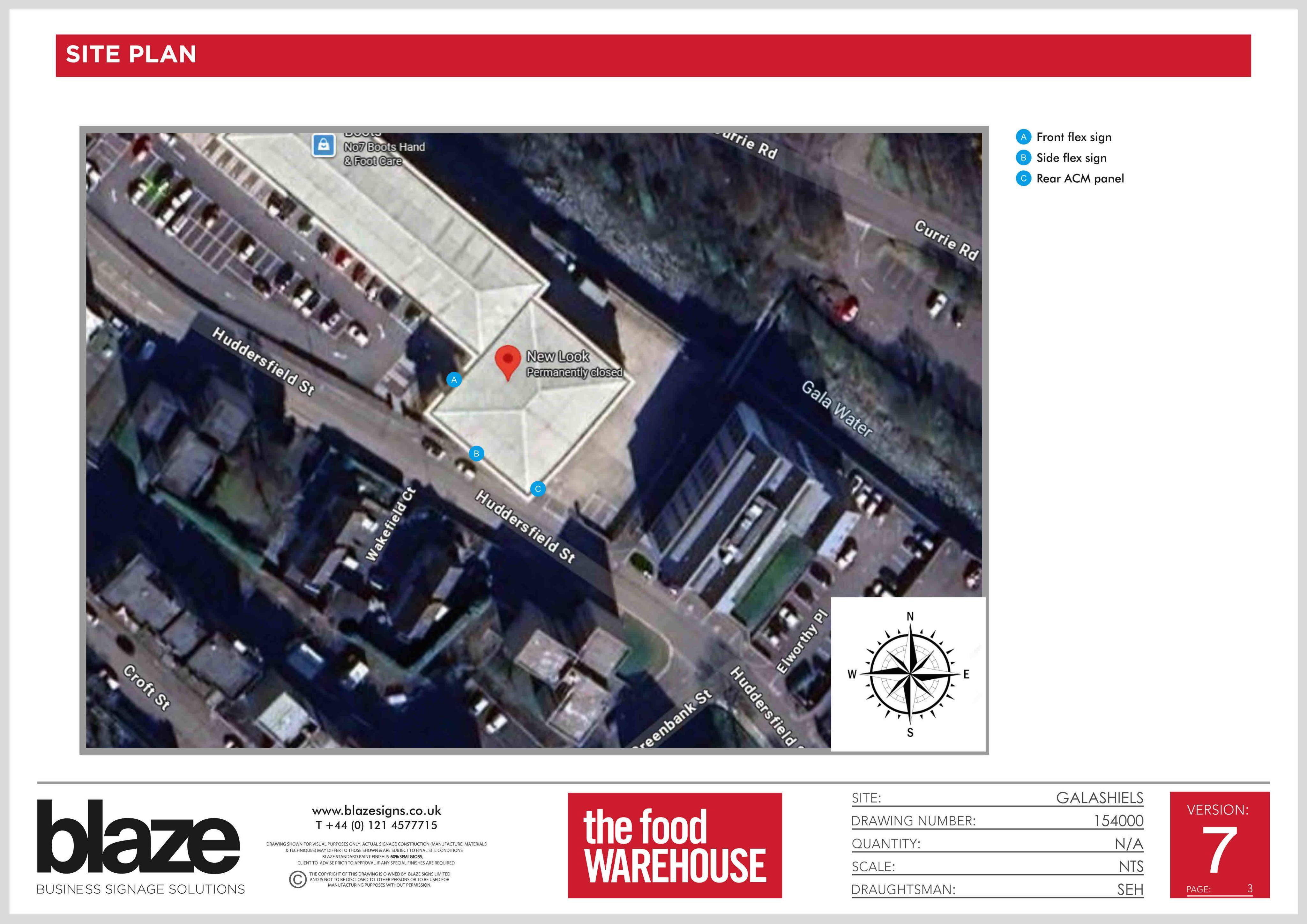Image resolution: width=1307 pixels, height=924 pixels.
Task: Click the 'PAGE:' label in red box
Action: coord(1198,889)
